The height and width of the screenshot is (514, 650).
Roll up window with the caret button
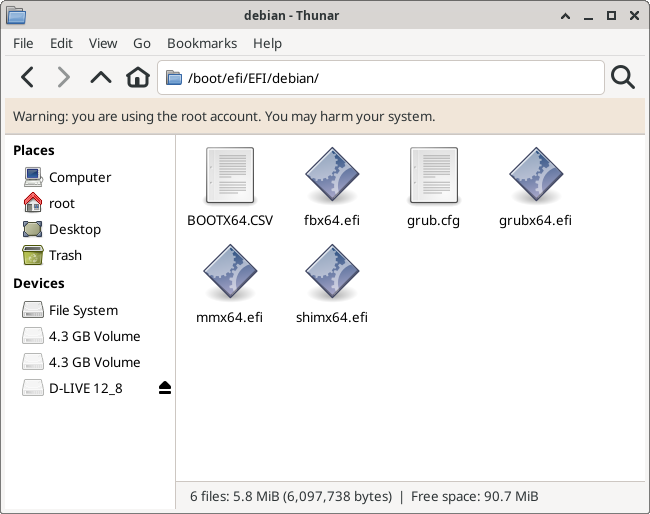point(565,16)
